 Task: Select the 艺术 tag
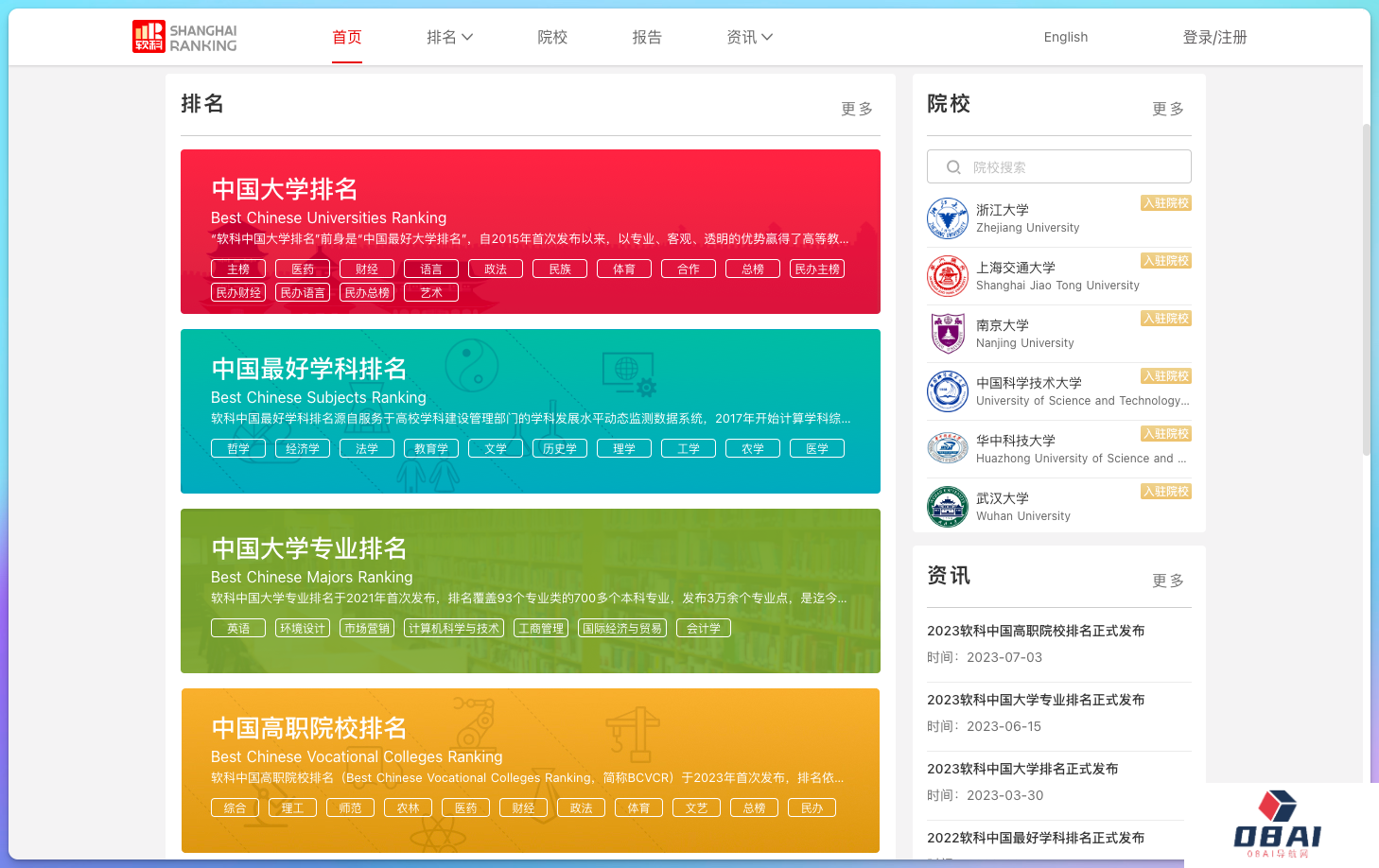tap(431, 292)
